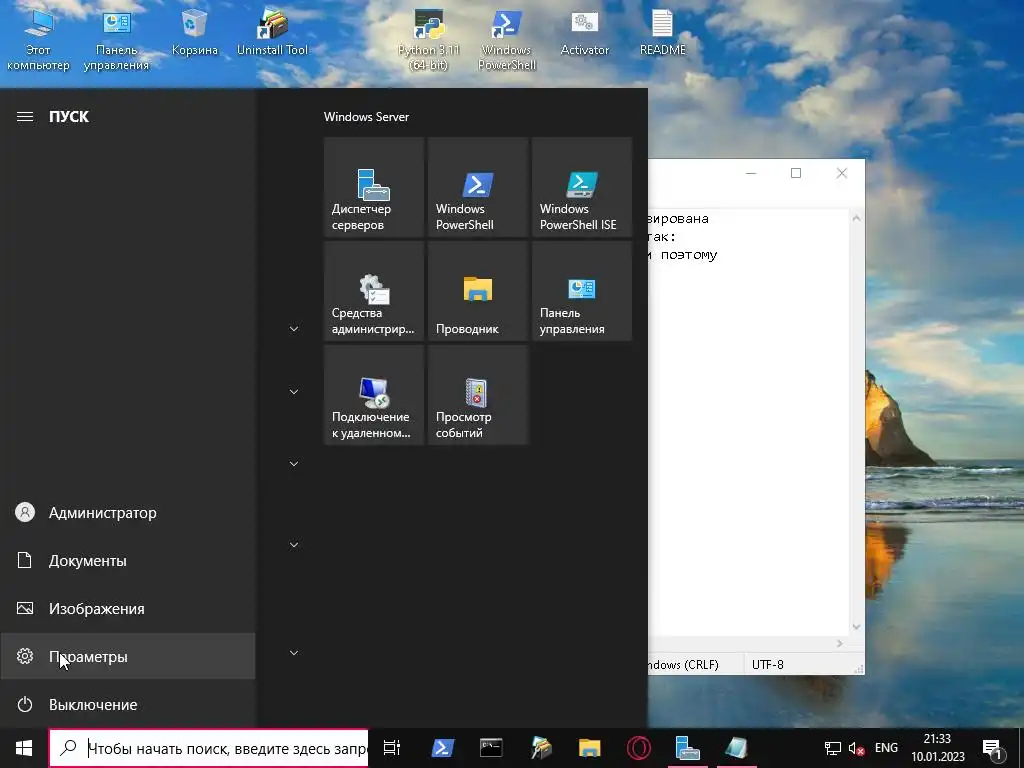
Task: Open Документы from Start menu
Action: click(128, 560)
